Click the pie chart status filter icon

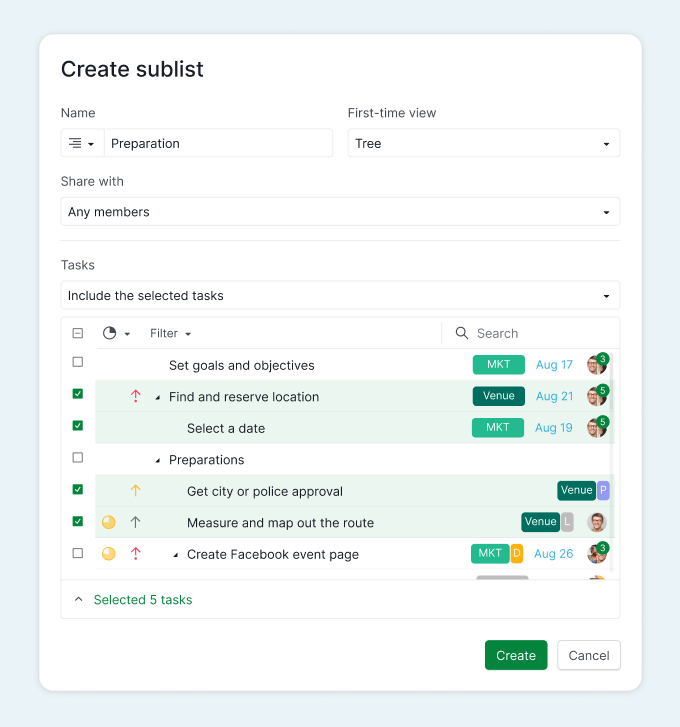click(x=110, y=333)
